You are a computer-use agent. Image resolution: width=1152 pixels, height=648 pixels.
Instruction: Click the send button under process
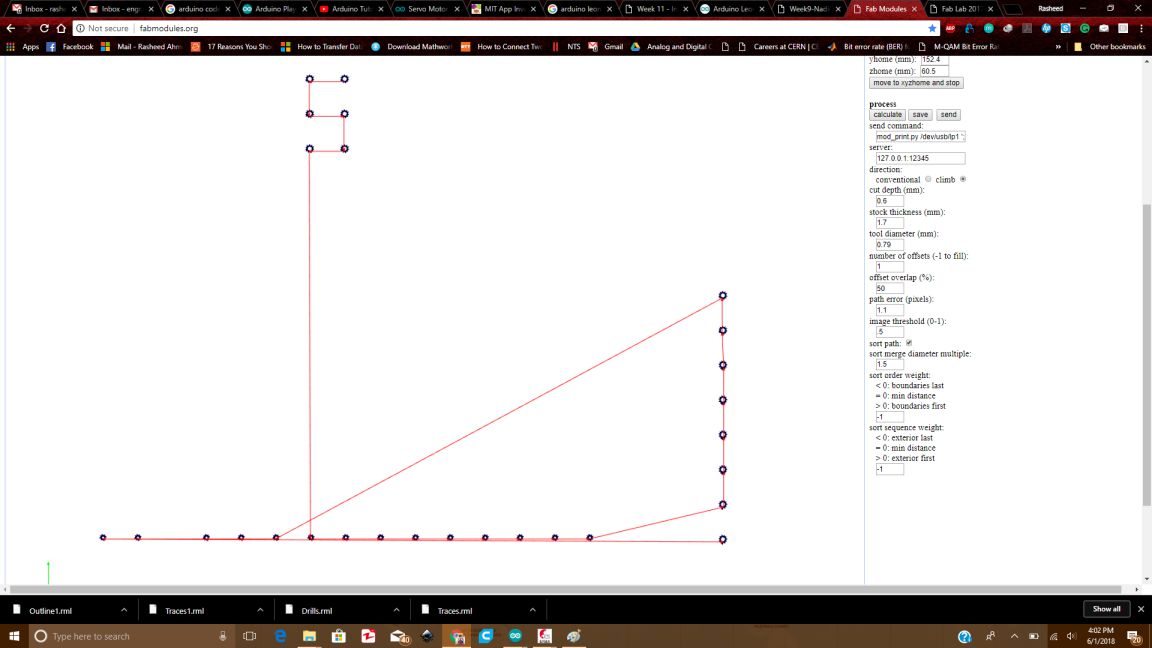948,115
